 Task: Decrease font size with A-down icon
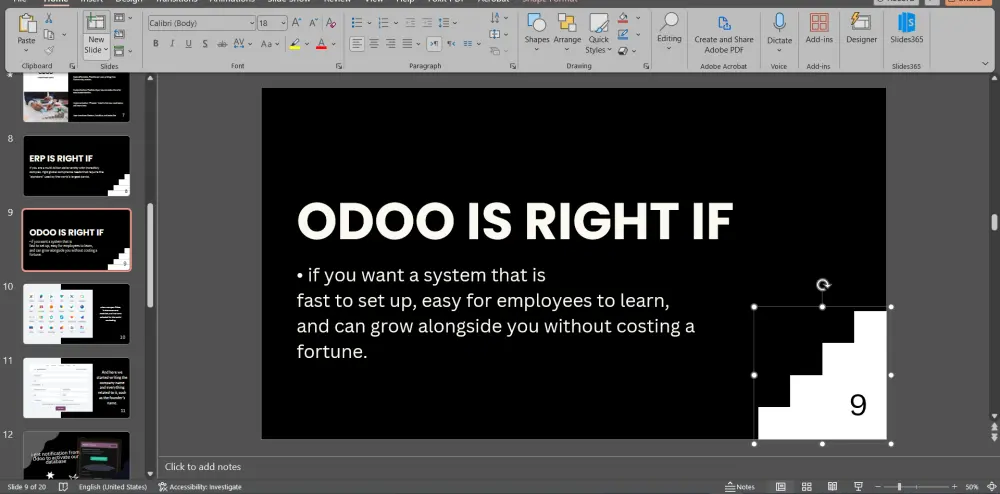tap(313, 23)
